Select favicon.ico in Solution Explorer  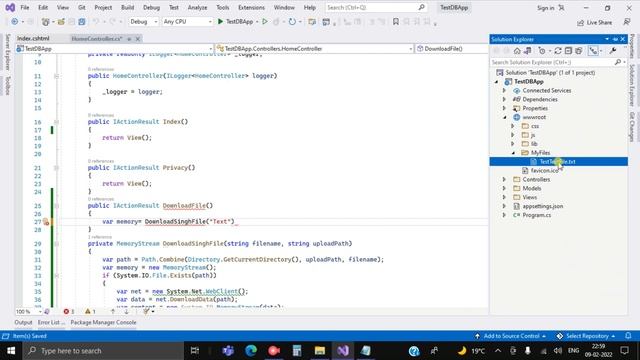544,171
